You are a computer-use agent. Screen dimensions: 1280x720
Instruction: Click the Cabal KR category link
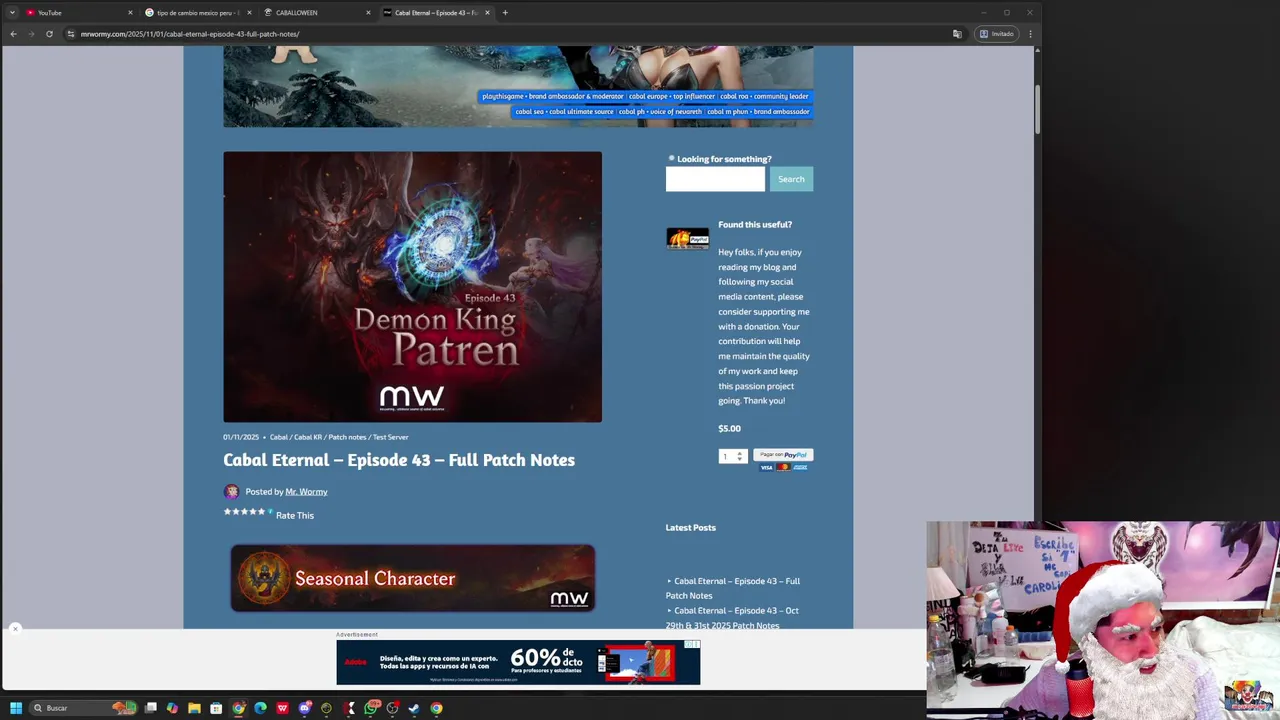coord(308,437)
